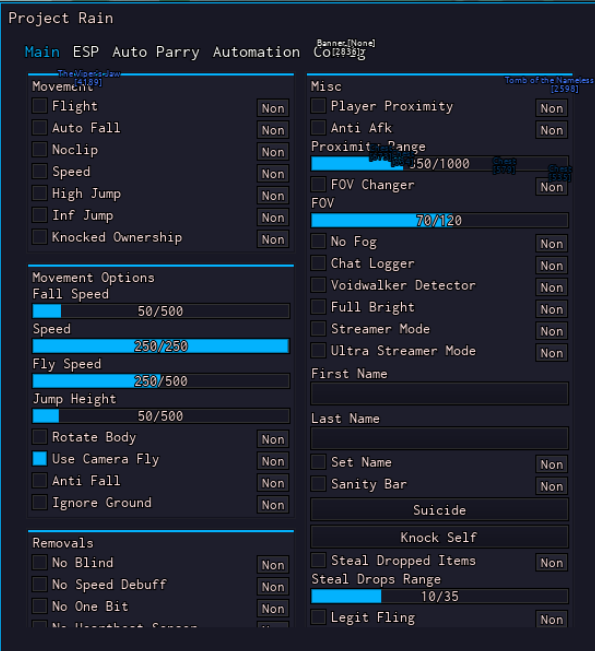
Task: Tick the No Fog checkbox
Action: (318, 241)
